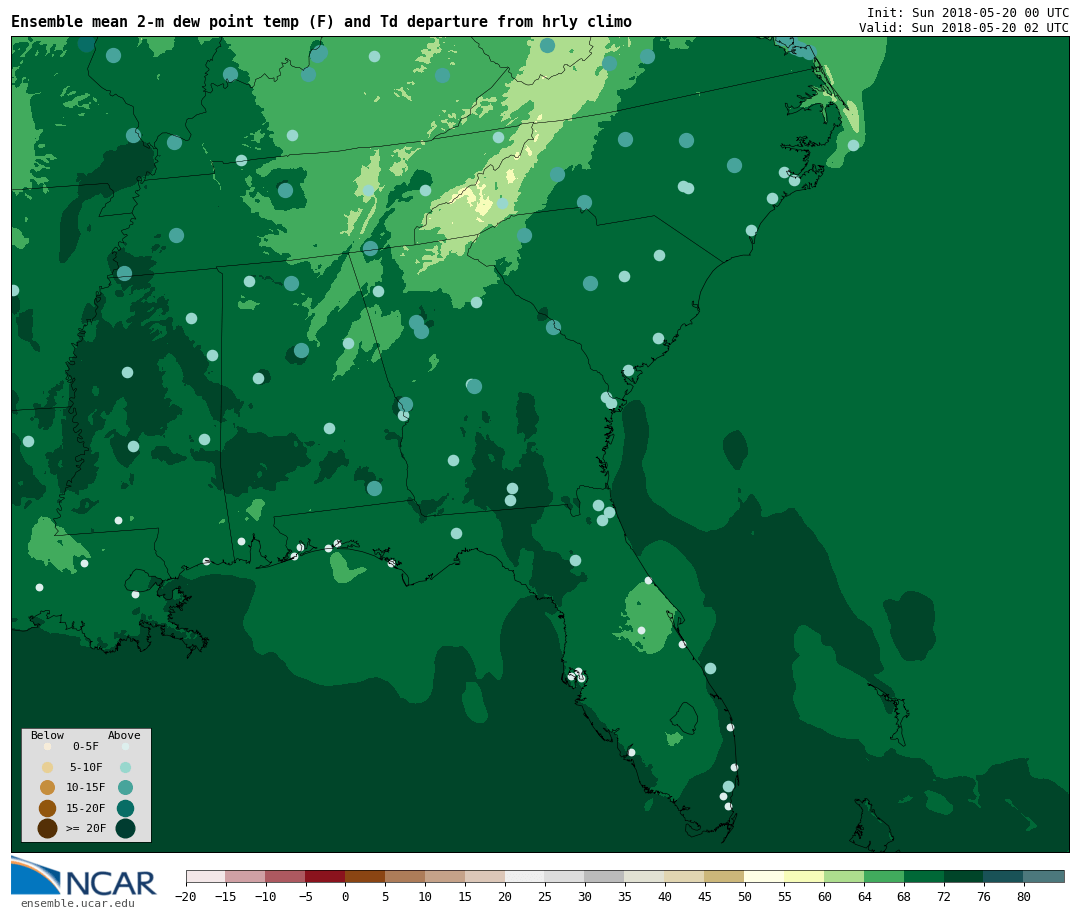Viewport: 1080px width, 915px height.
Task: Pick the gray 30 to 35 colorbar swatch
Action: [604, 876]
